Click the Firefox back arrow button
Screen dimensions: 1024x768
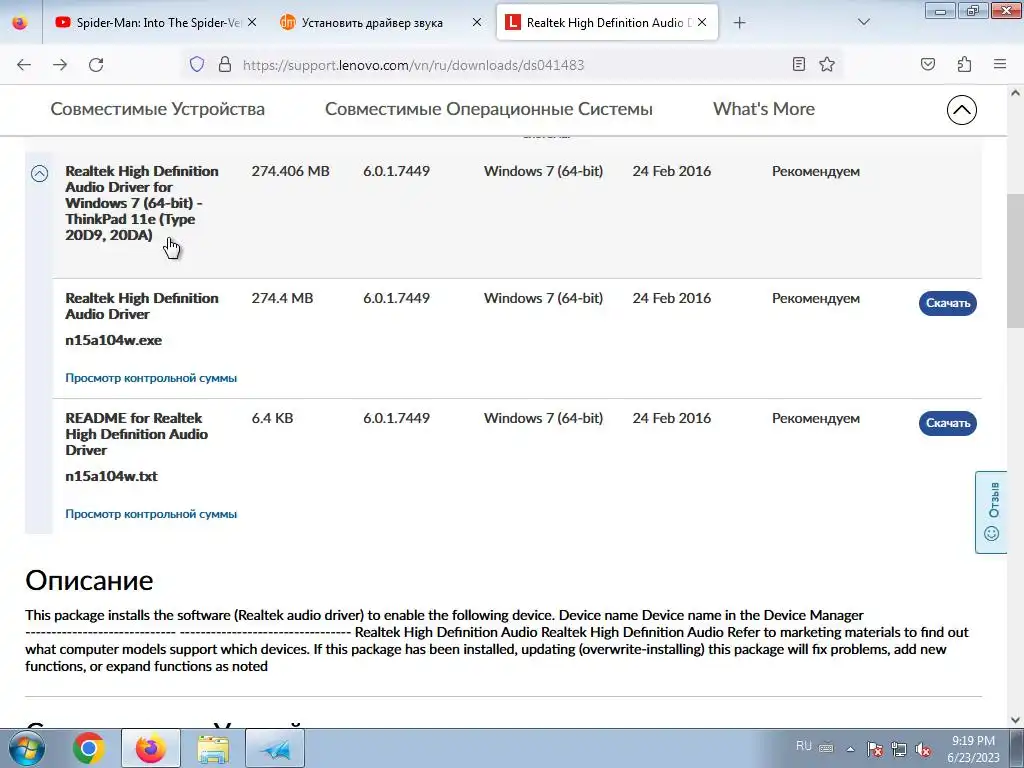pos(24,65)
